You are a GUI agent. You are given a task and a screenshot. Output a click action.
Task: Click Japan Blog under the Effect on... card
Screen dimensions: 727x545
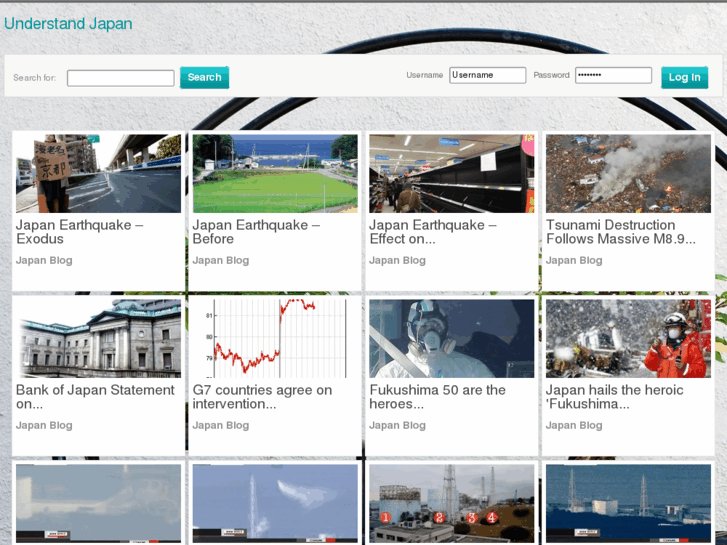(397, 260)
